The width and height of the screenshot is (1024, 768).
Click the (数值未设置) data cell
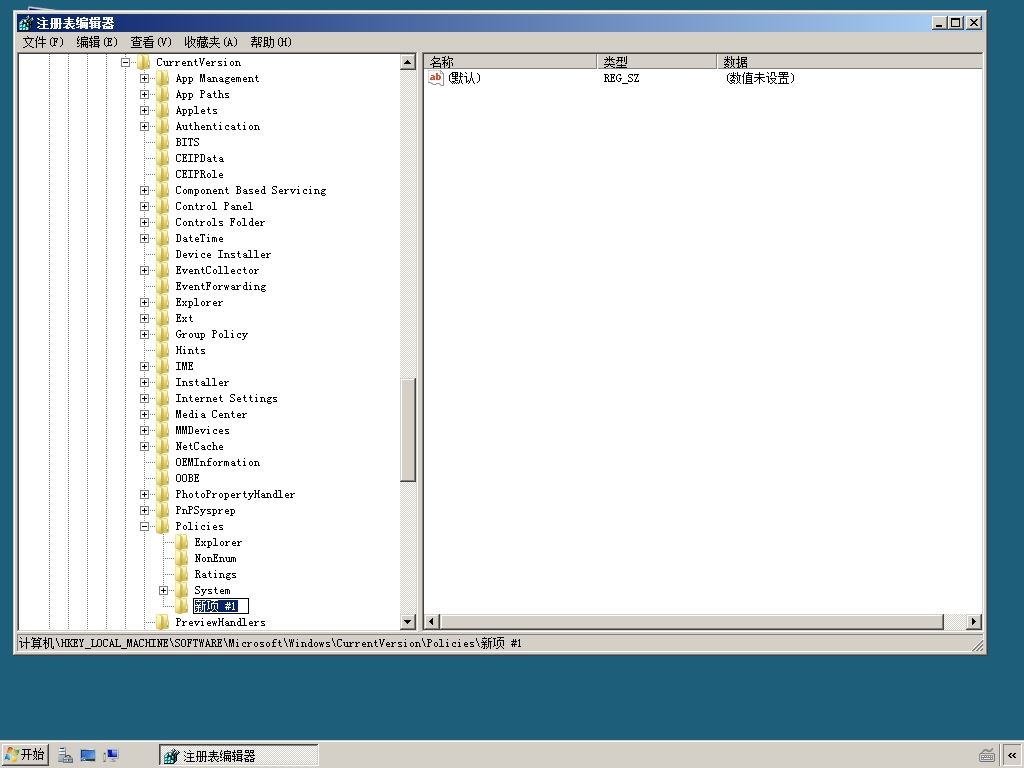tap(760, 78)
